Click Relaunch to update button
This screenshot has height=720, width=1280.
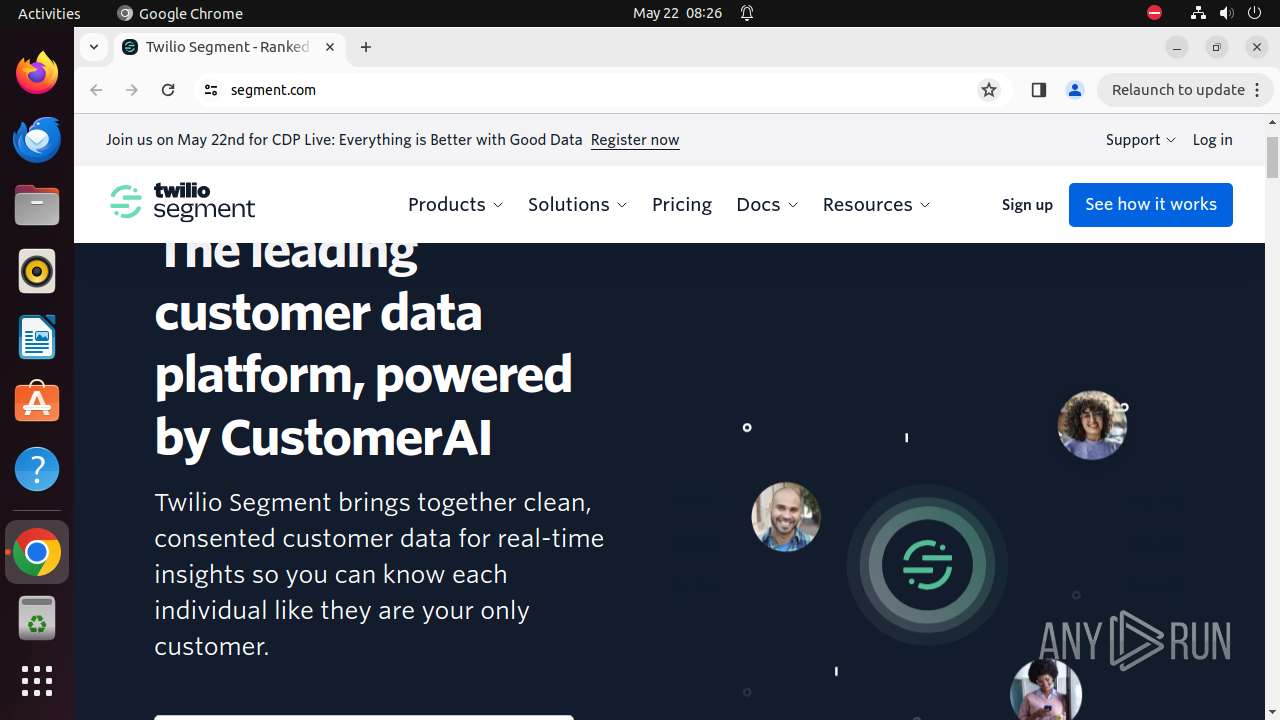click(x=1186, y=90)
